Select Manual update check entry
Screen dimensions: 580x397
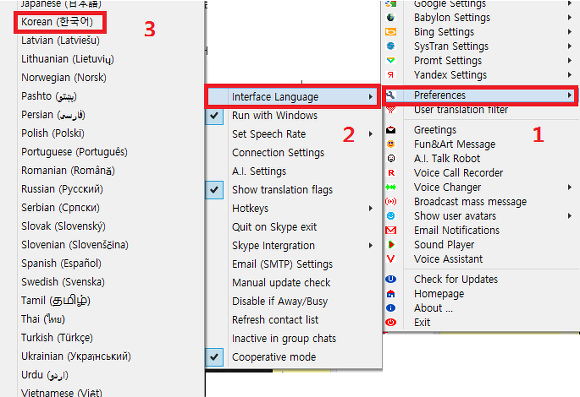point(281,283)
